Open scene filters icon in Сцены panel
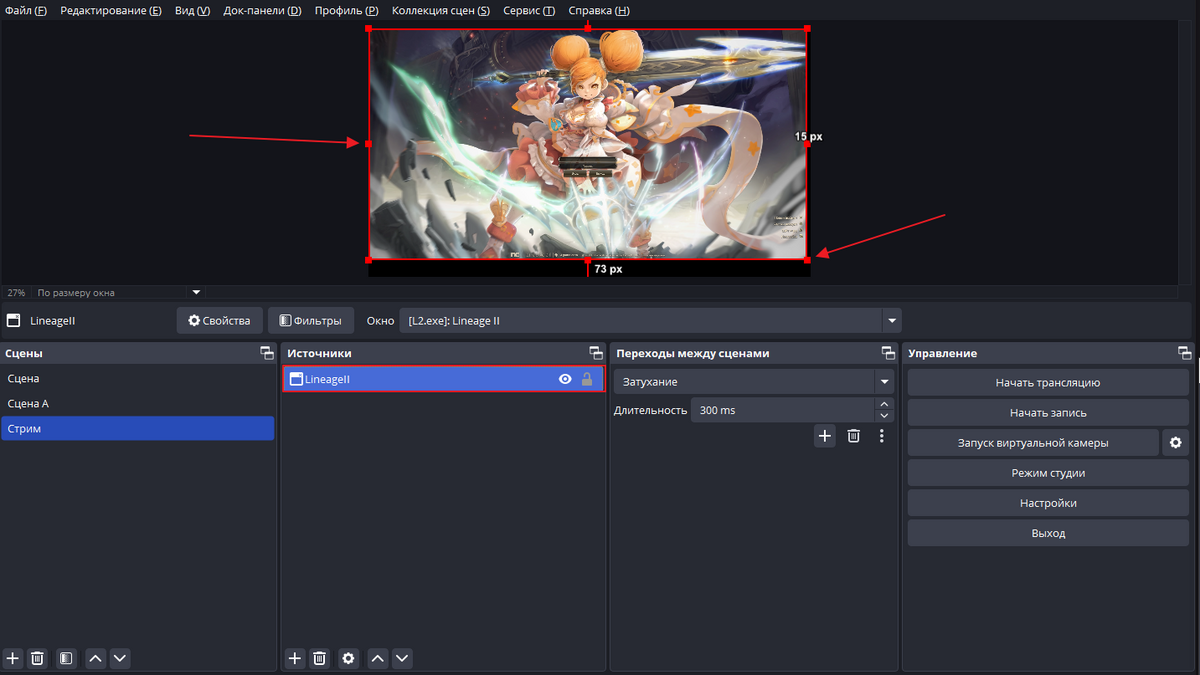This screenshot has height=675, width=1200. [66, 658]
